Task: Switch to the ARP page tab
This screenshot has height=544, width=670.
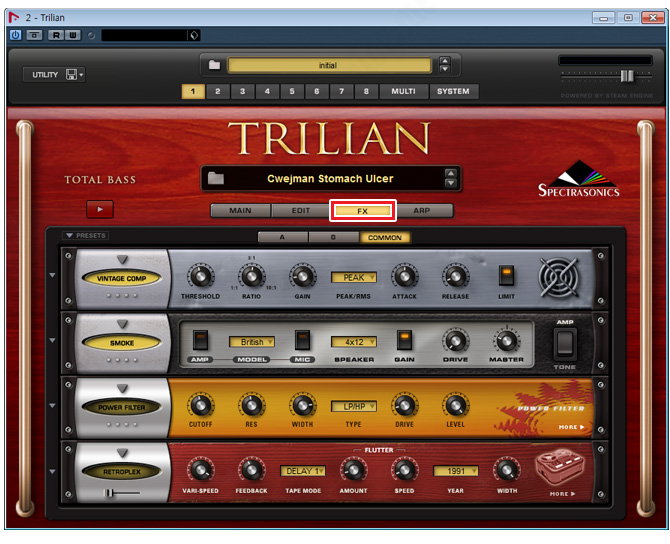Action: point(421,210)
